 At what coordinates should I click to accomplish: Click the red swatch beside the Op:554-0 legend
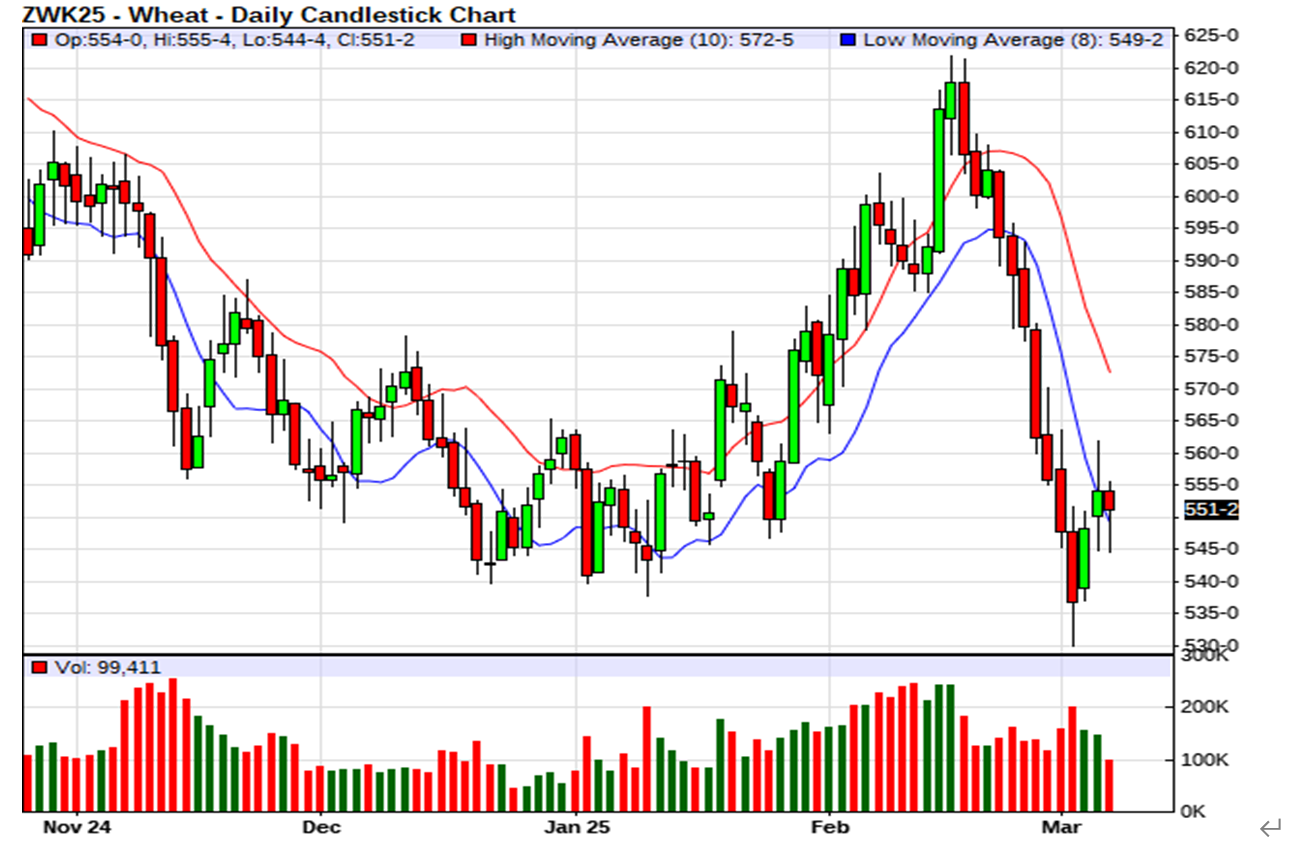(39, 40)
